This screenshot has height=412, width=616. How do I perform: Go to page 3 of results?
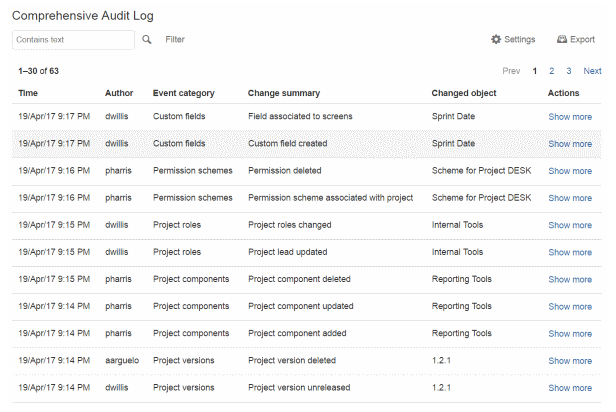click(568, 71)
